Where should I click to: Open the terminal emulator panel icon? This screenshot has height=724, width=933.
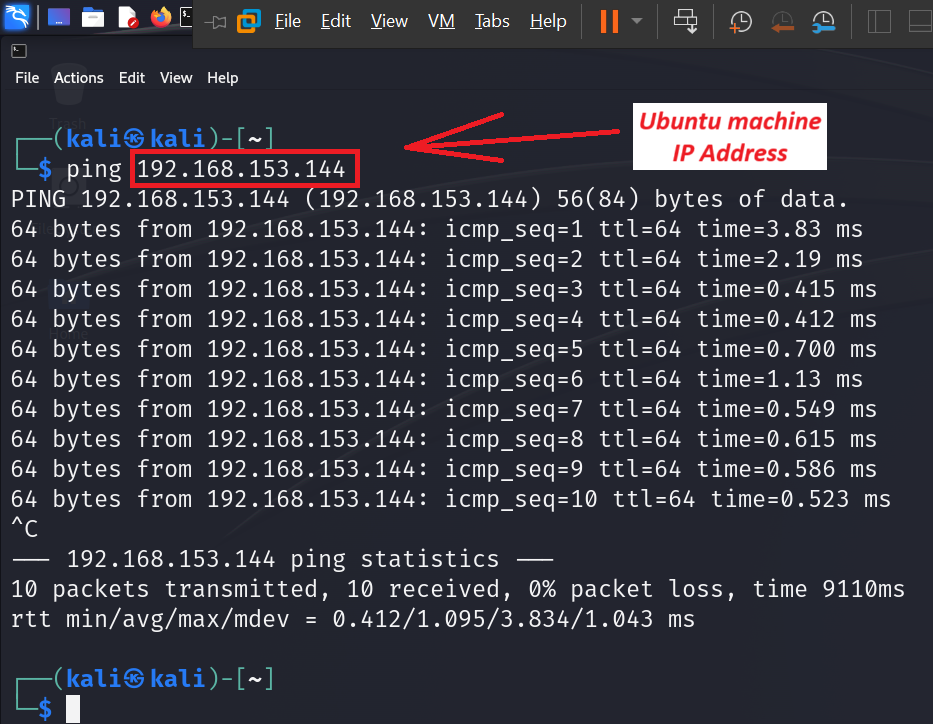coord(186,18)
